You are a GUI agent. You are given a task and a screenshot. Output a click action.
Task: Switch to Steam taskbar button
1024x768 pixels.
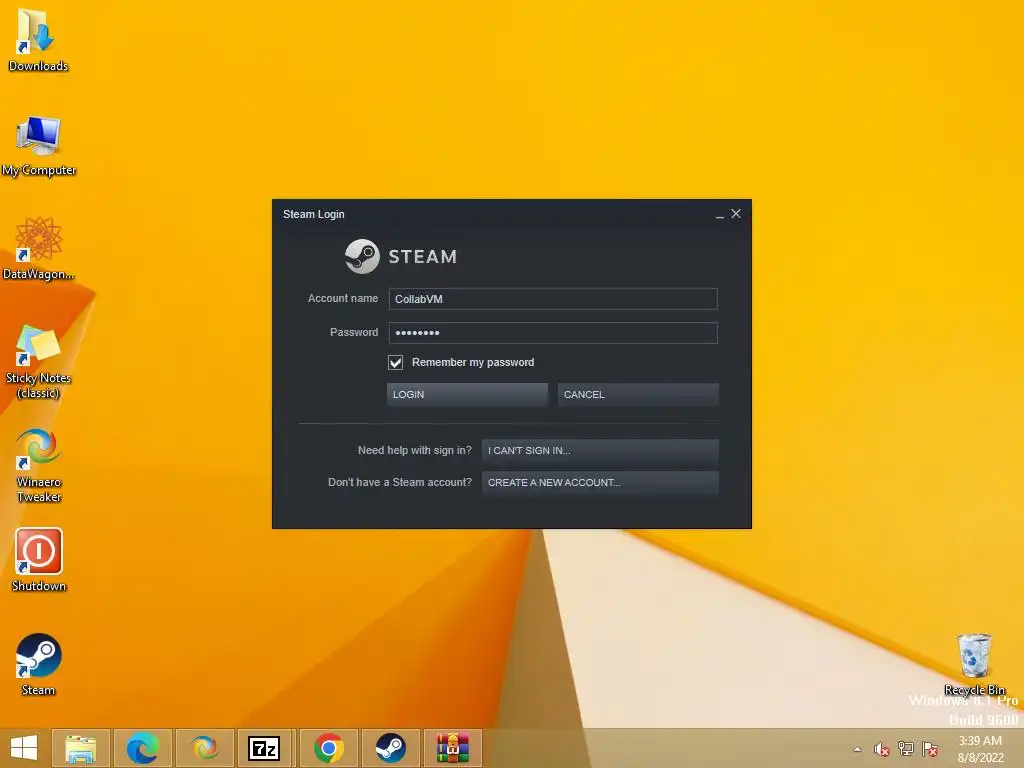tap(391, 748)
